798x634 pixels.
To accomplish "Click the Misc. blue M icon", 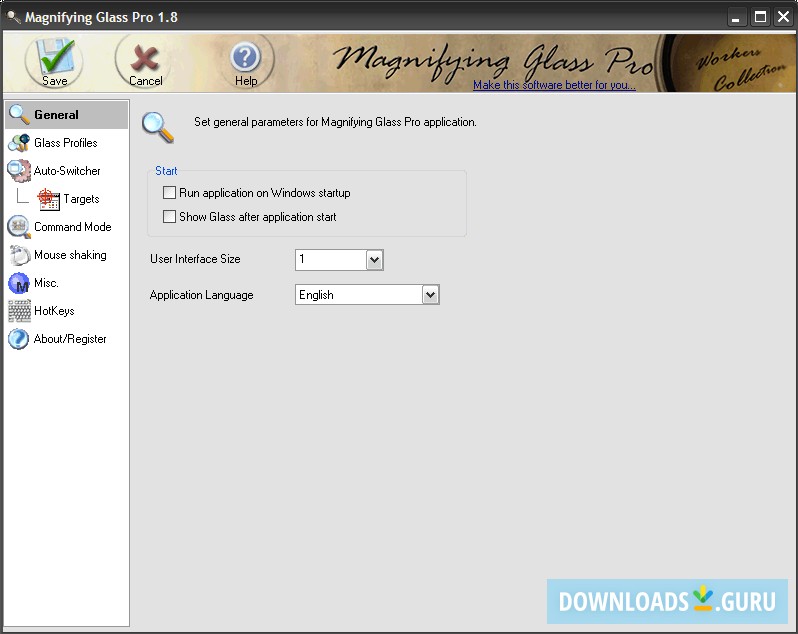I will pos(19,283).
